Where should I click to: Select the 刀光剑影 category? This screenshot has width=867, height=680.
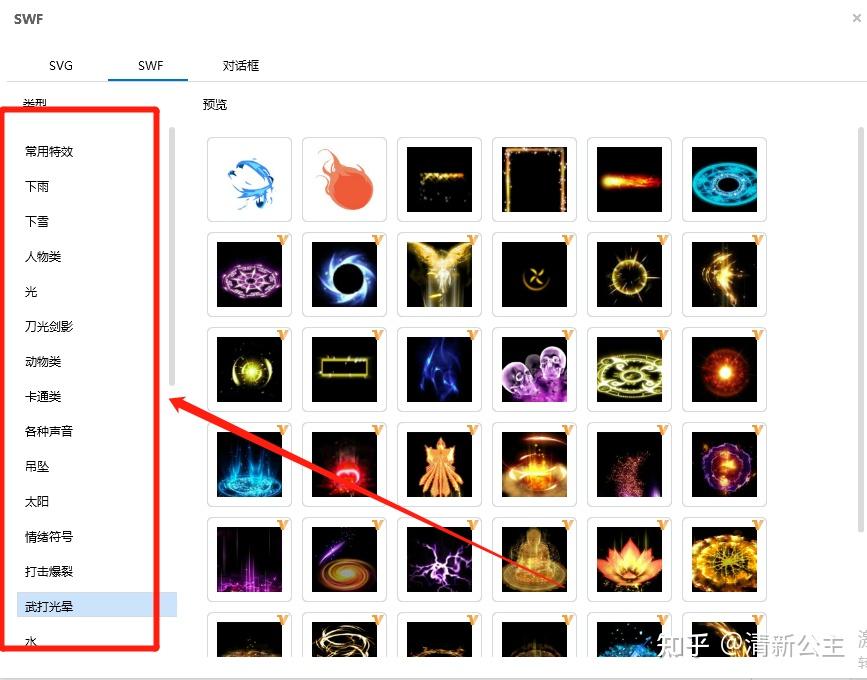(x=49, y=326)
